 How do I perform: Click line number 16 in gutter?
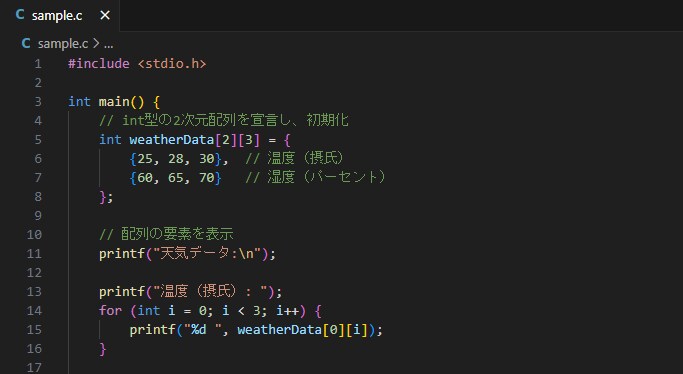(34, 348)
